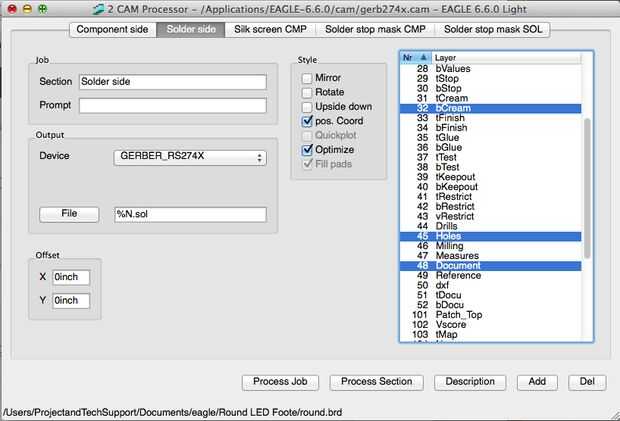Click the Process Job button

(280, 382)
